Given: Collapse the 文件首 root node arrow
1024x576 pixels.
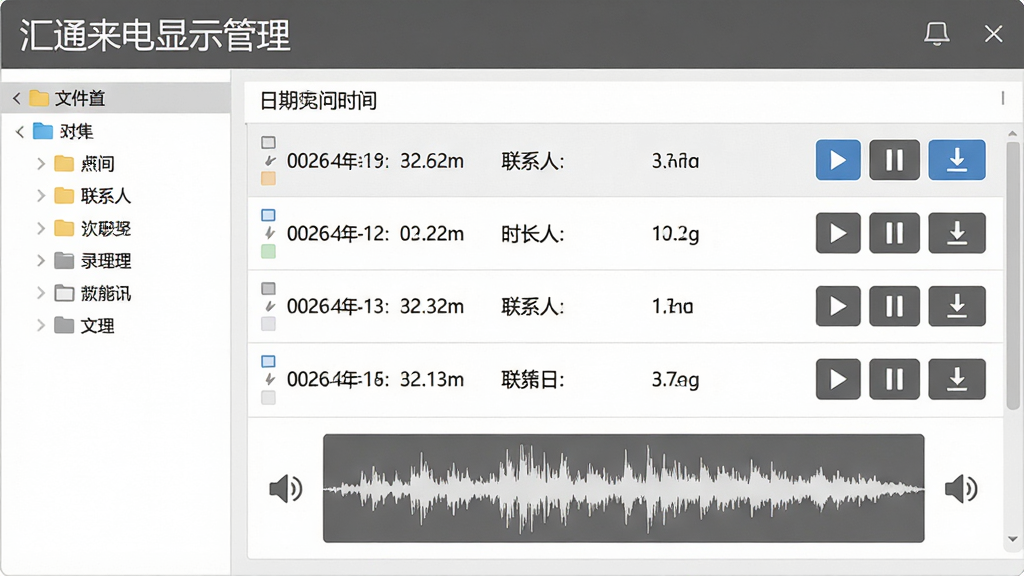Looking at the screenshot, I should (17, 99).
